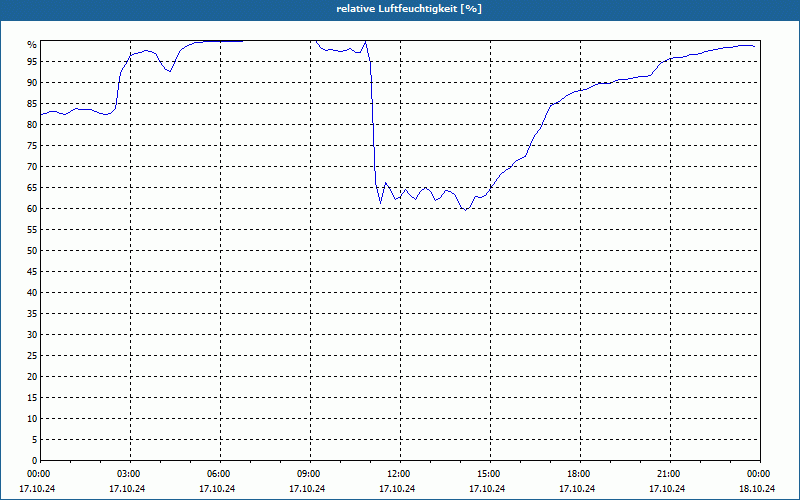Select the 20 y-axis label
800x500 pixels.
coord(32,377)
